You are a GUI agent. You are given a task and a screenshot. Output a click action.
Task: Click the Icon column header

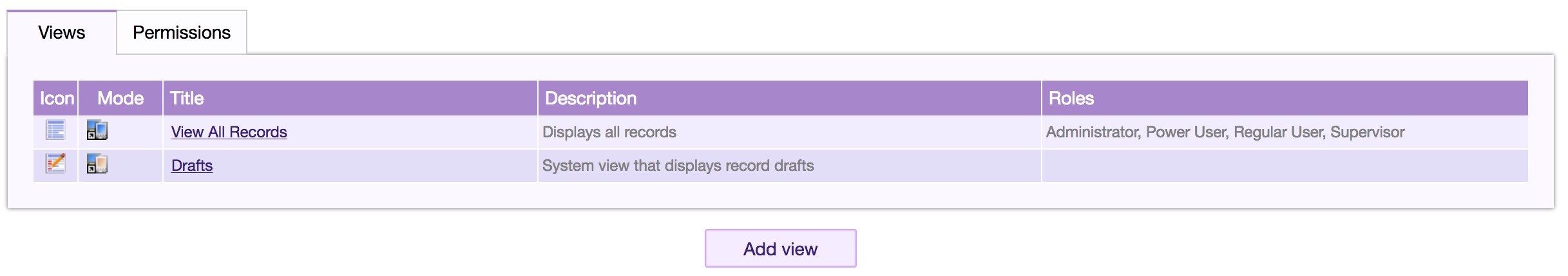[x=57, y=98]
